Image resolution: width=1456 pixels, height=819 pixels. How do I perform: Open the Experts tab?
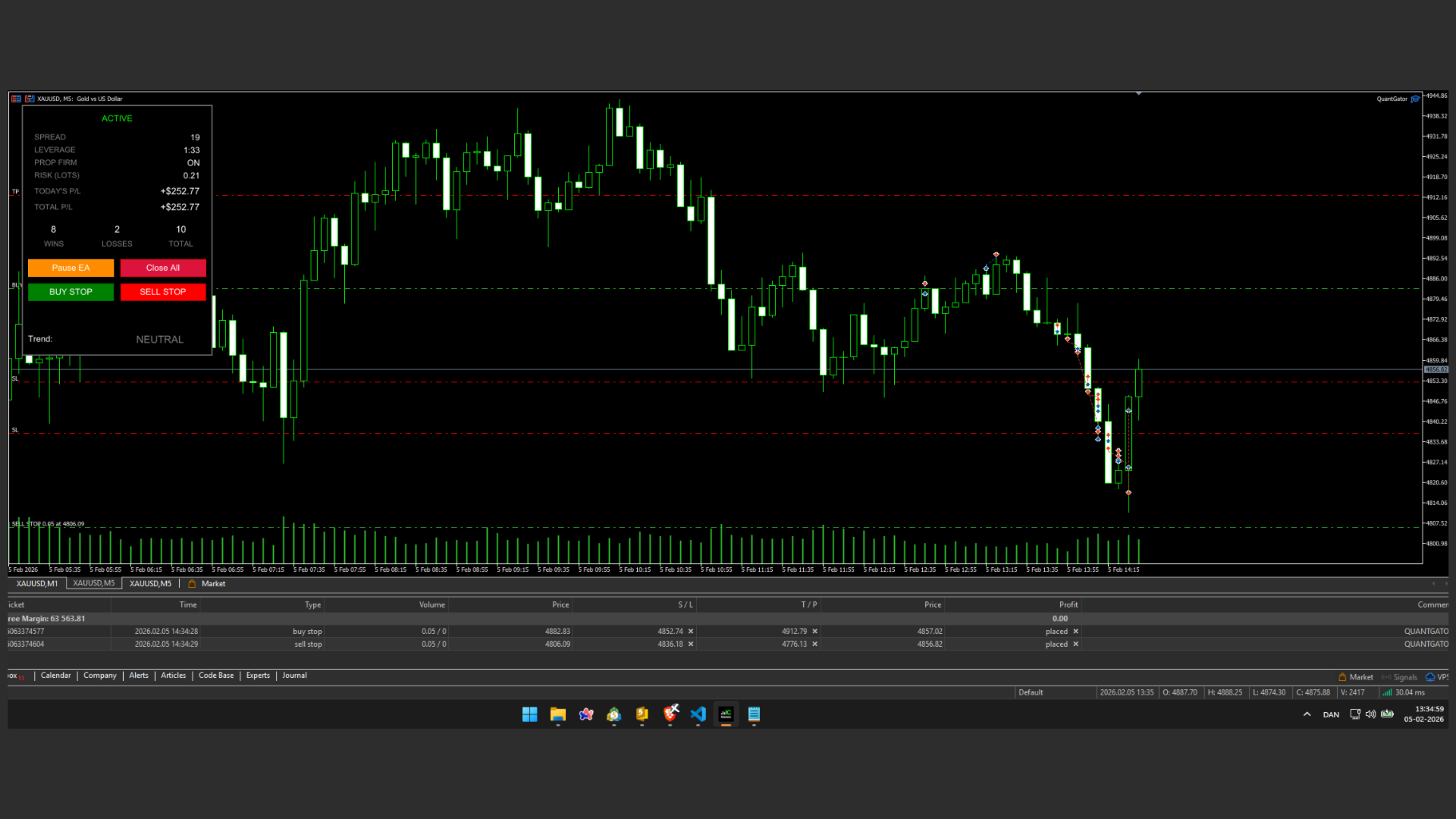coord(258,676)
